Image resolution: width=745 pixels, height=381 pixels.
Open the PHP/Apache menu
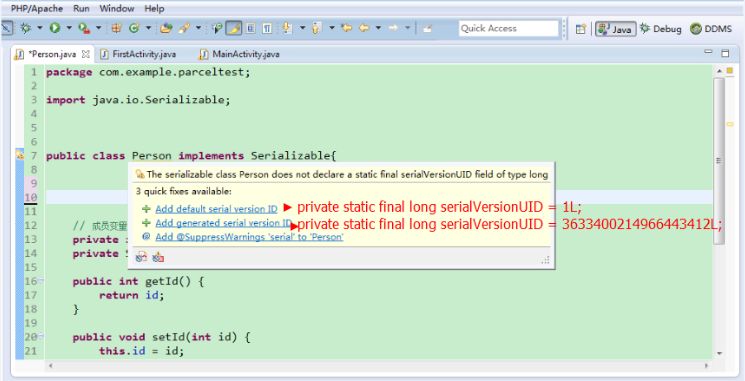click(x=37, y=9)
